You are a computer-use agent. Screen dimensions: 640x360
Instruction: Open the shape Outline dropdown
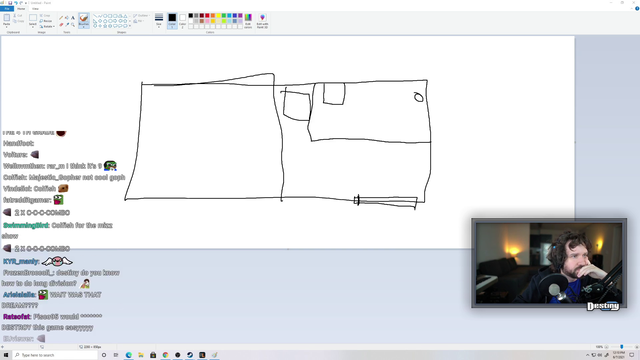tap(141, 16)
